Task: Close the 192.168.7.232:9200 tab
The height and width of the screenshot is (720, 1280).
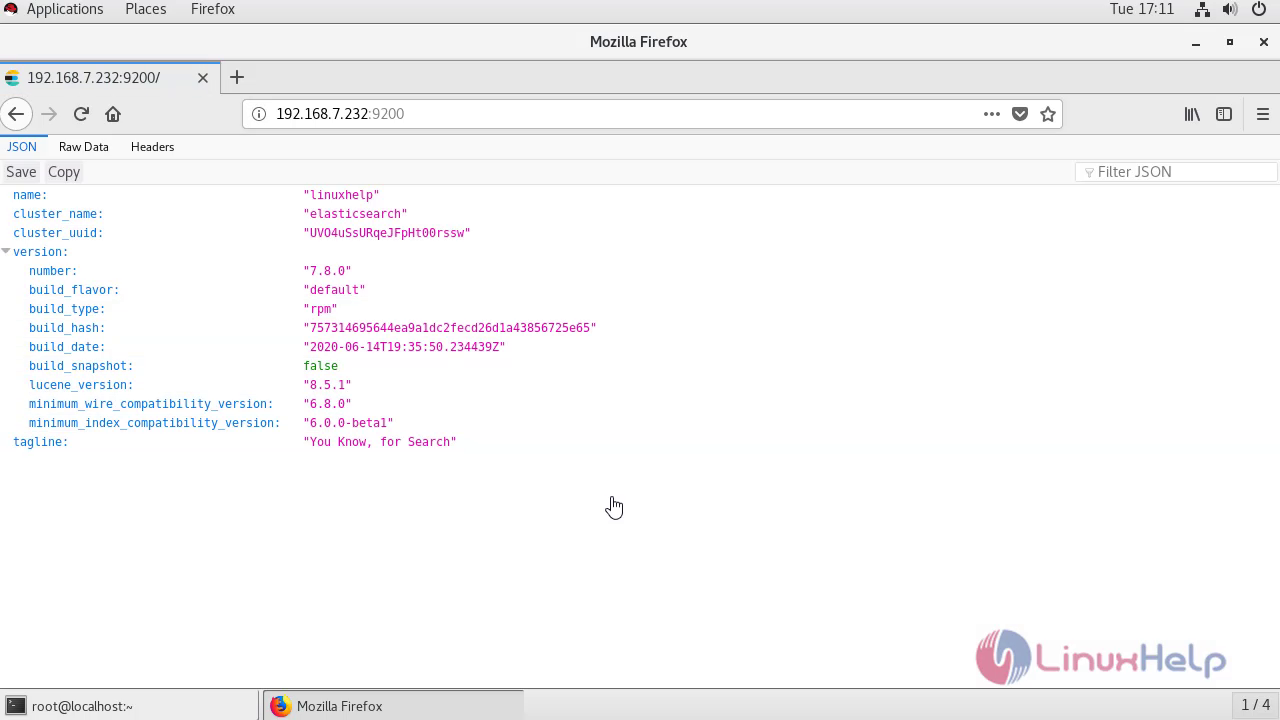Action: tap(203, 77)
